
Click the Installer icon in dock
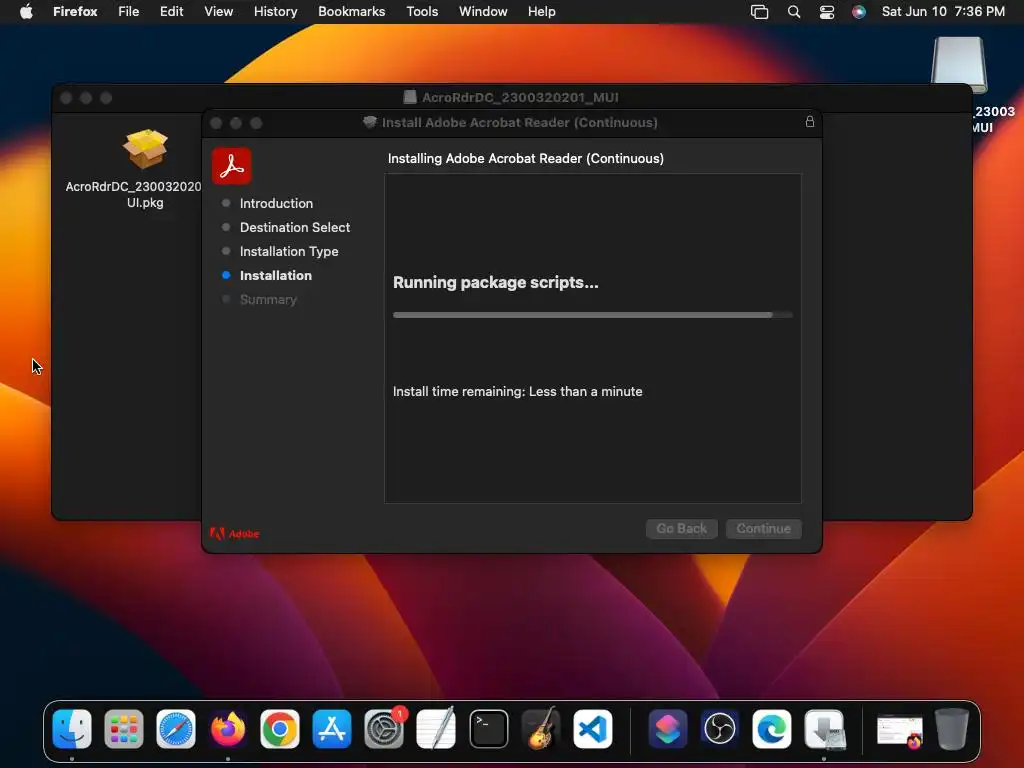[824, 729]
